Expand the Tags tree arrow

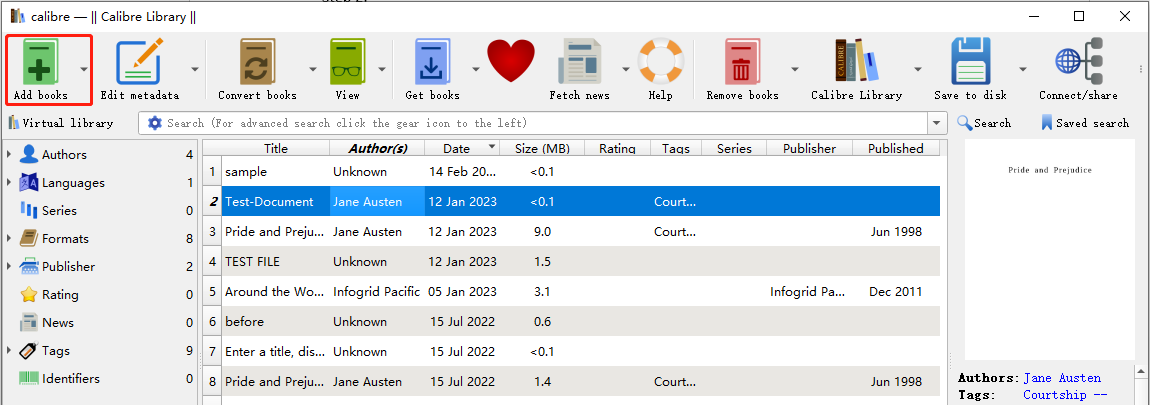tap(9, 351)
